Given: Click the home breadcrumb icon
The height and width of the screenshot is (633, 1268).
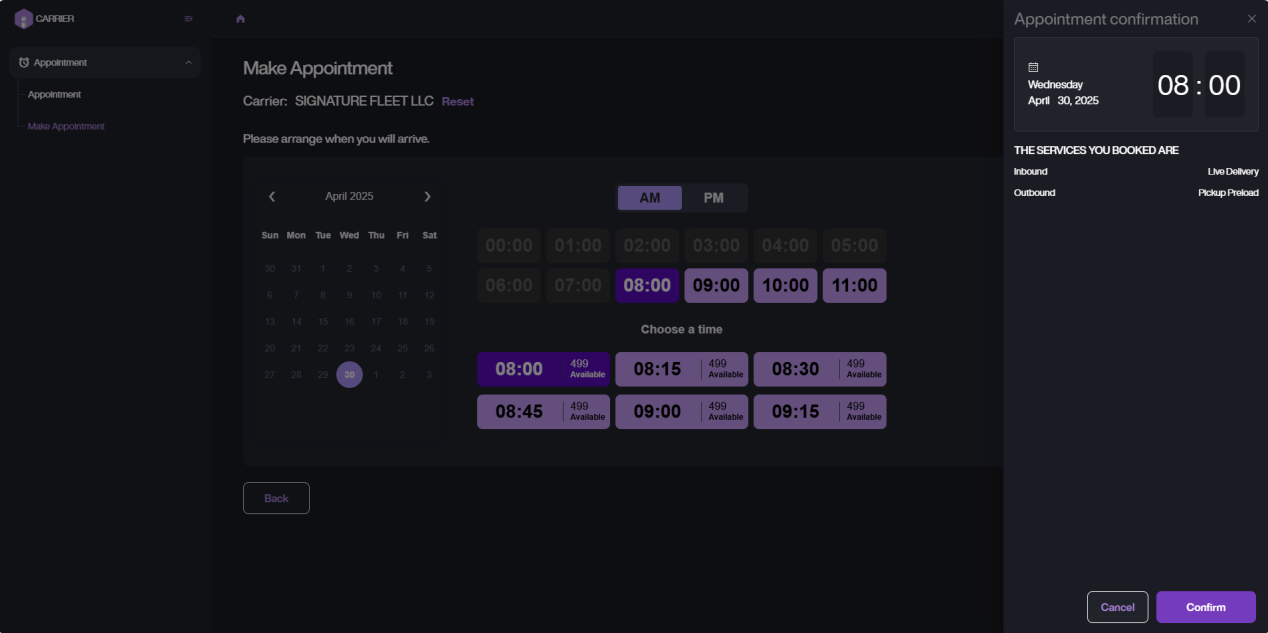Looking at the screenshot, I should coord(240,19).
